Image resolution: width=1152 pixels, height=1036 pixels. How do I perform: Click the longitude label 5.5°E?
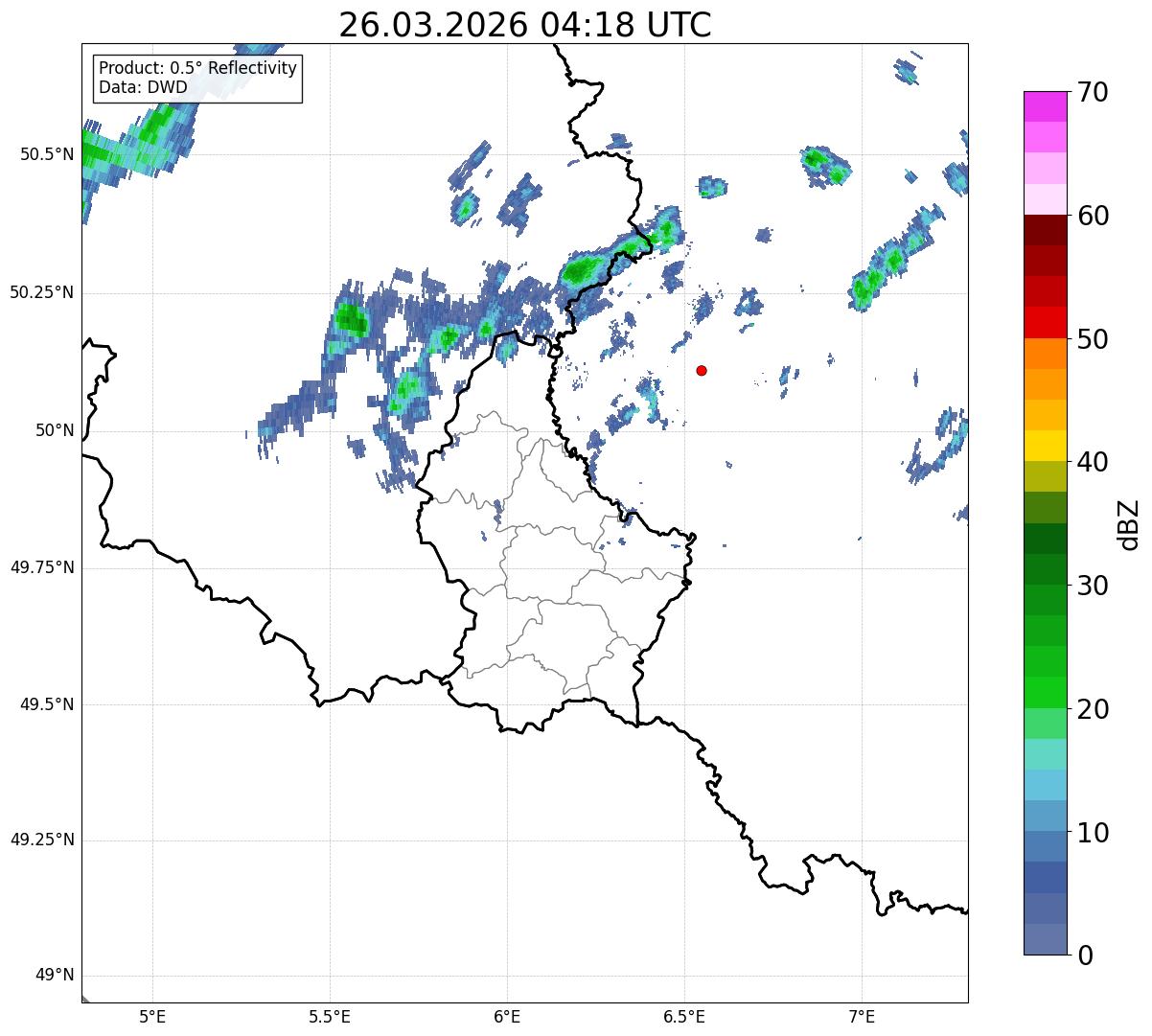(x=330, y=1016)
